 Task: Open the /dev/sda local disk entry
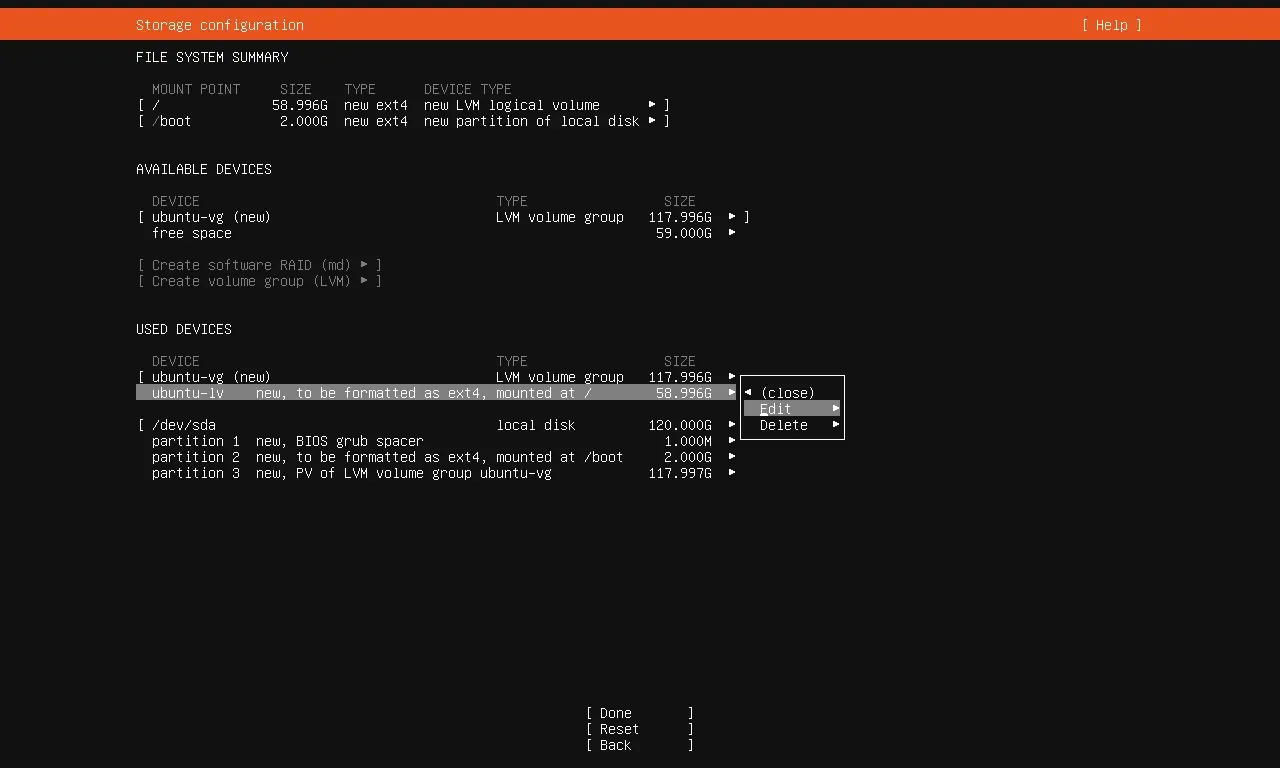click(443, 425)
